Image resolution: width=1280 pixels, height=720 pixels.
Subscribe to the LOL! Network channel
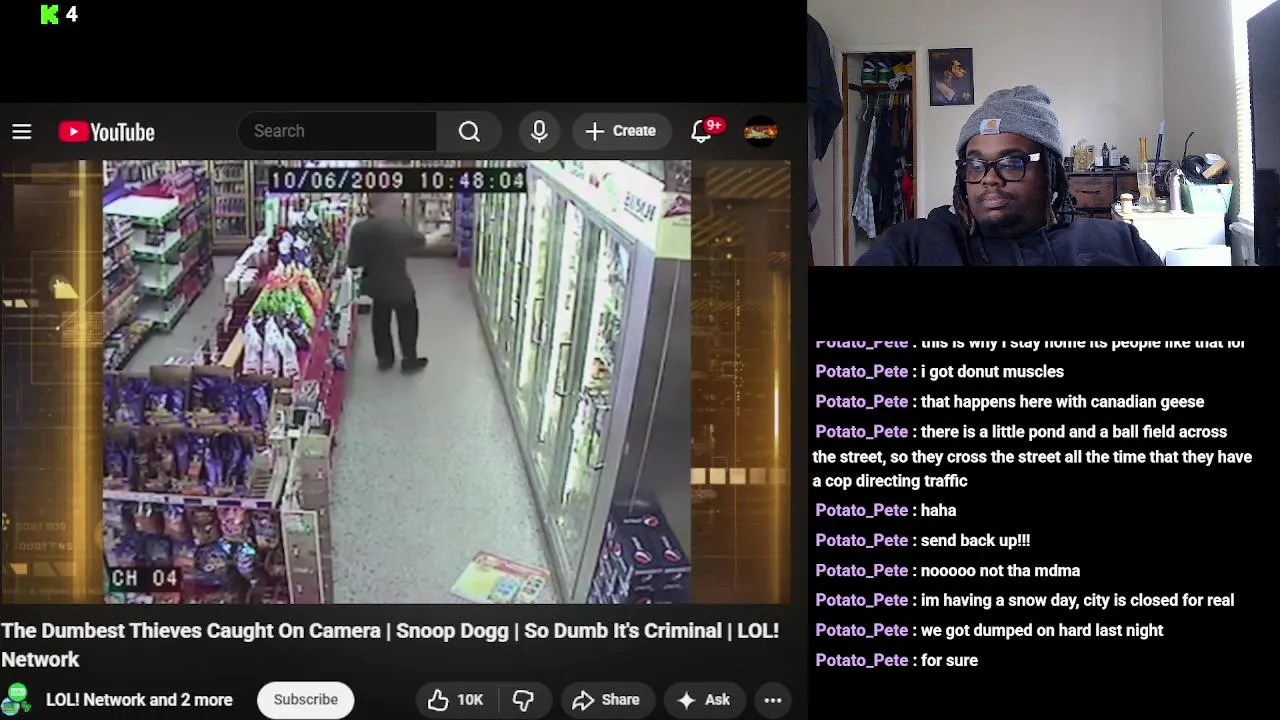tap(305, 699)
